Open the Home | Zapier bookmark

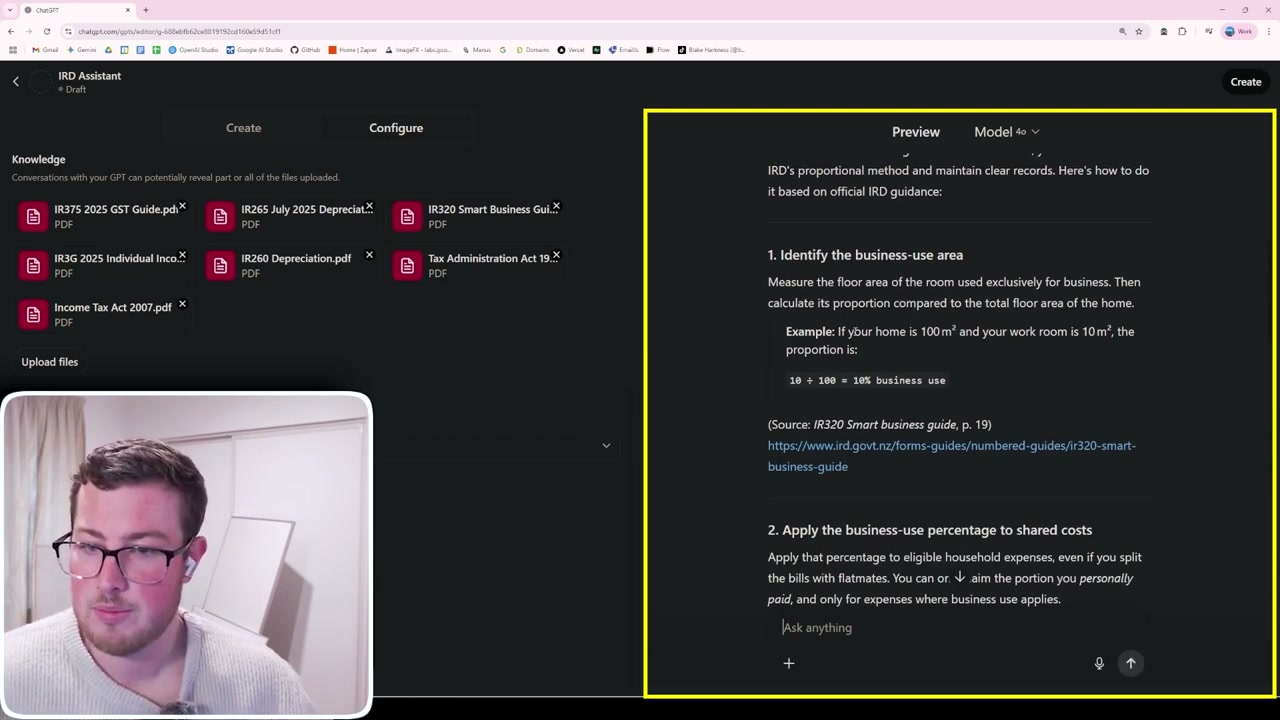[x=355, y=50]
